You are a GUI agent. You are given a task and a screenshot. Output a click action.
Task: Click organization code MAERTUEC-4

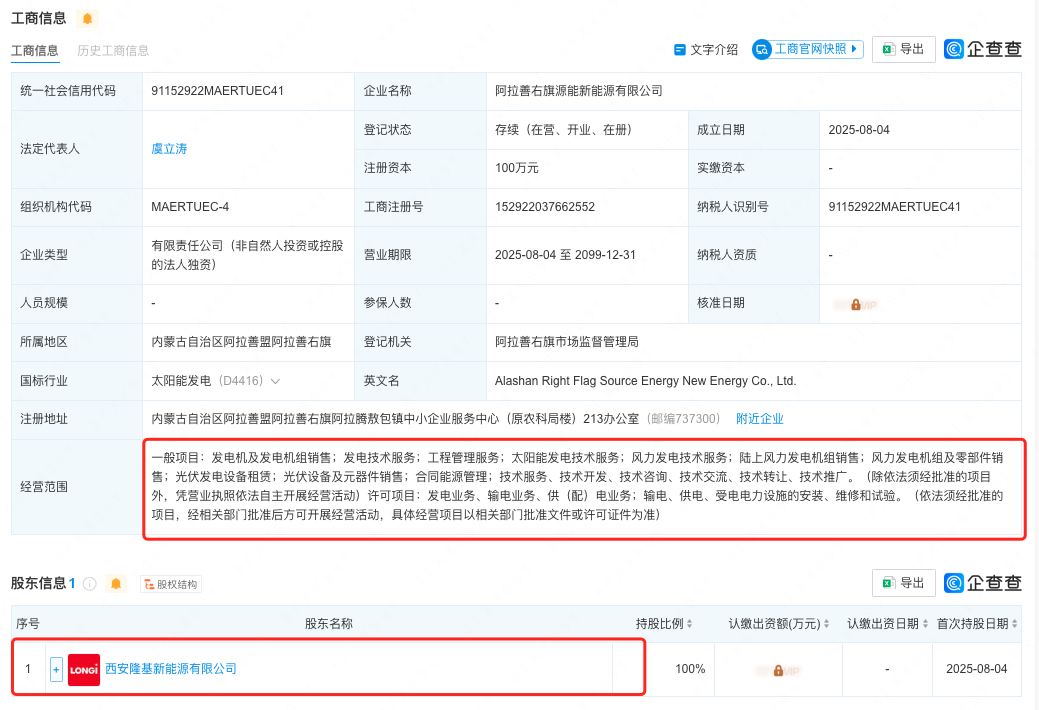(x=190, y=207)
